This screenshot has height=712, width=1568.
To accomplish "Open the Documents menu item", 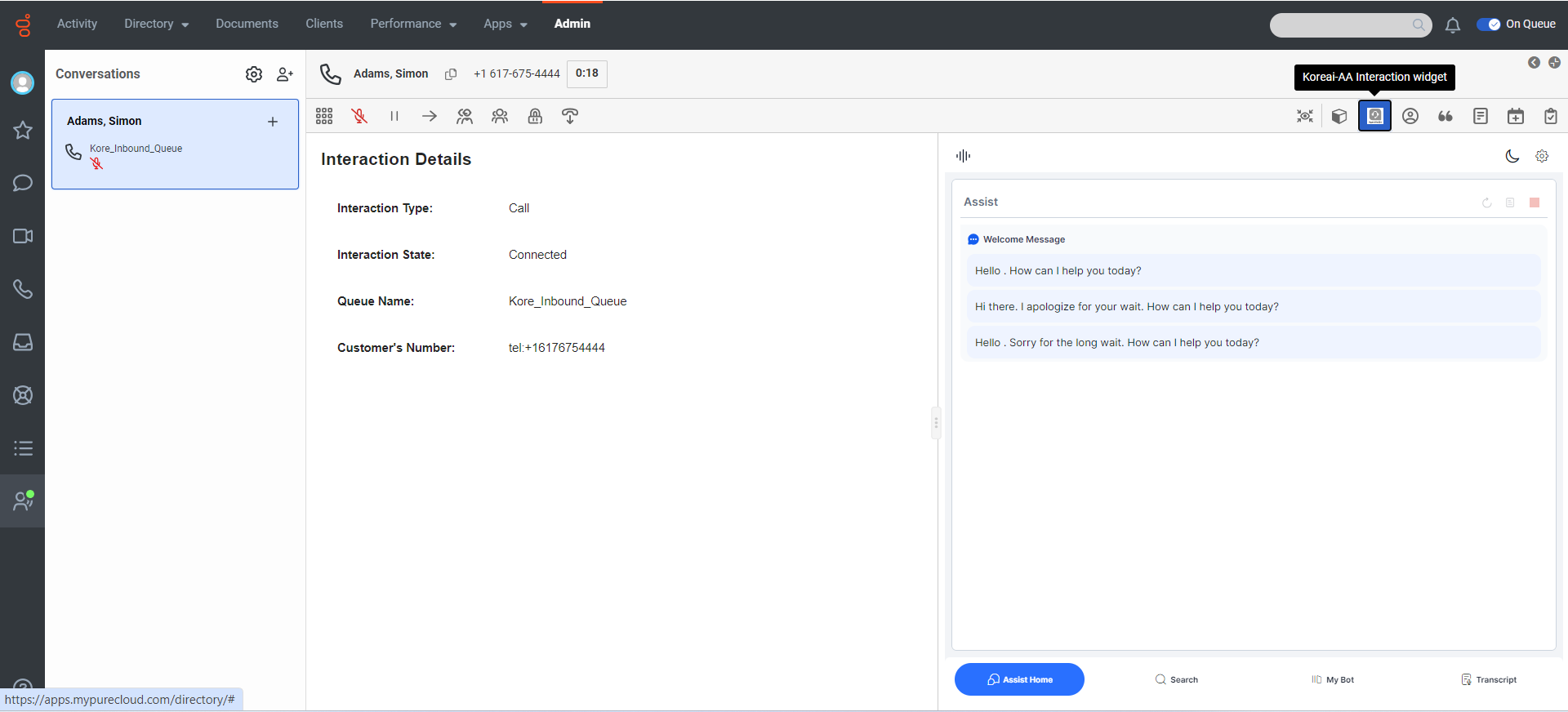I will tap(247, 24).
